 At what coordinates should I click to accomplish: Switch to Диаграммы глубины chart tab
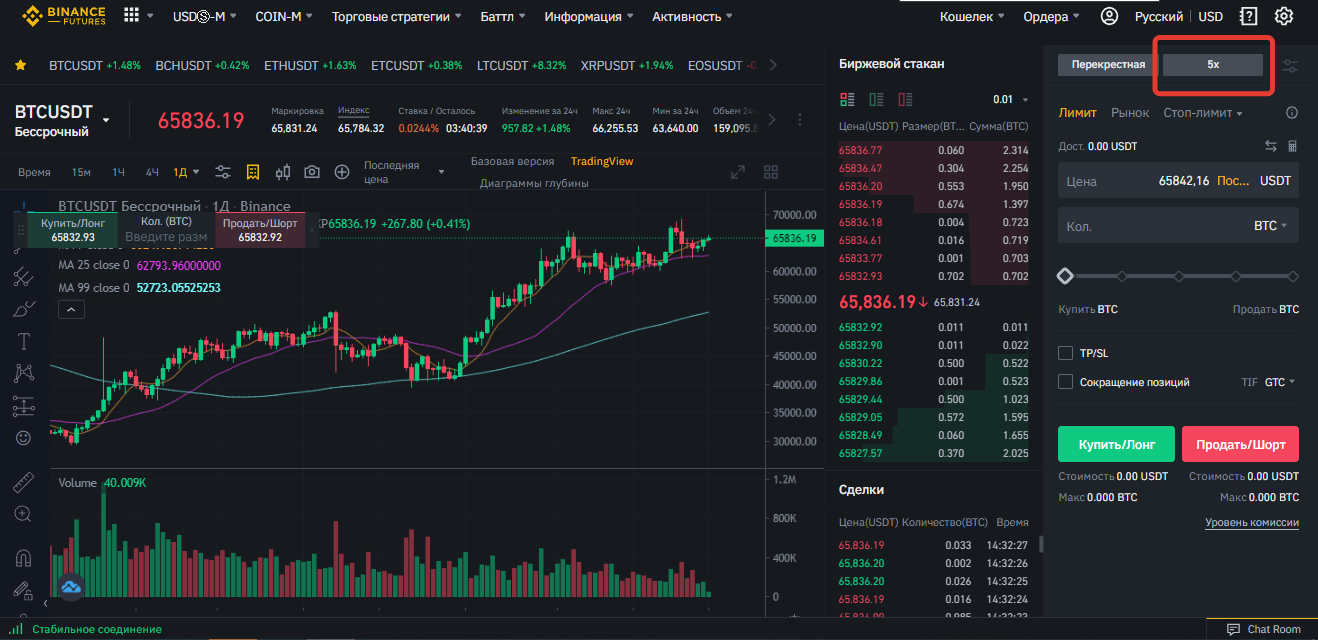[x=534, y=183]
